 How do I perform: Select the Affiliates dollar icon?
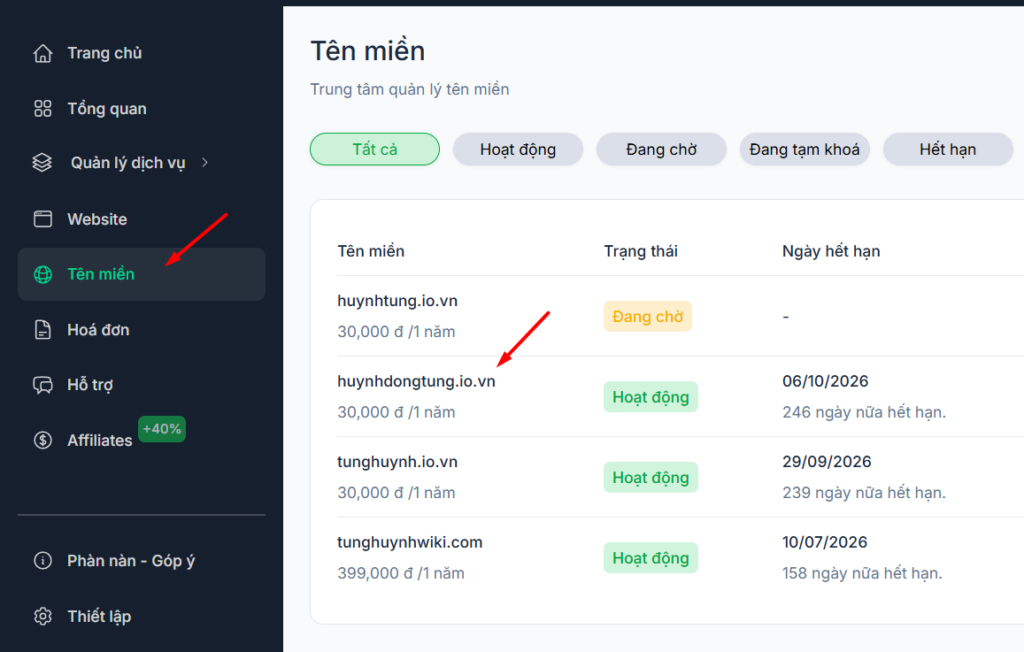coord(40,440)
